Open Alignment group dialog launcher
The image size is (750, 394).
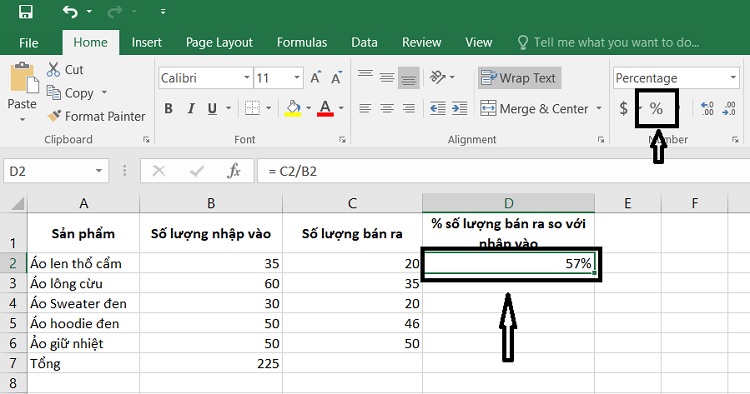pos(601,140)
